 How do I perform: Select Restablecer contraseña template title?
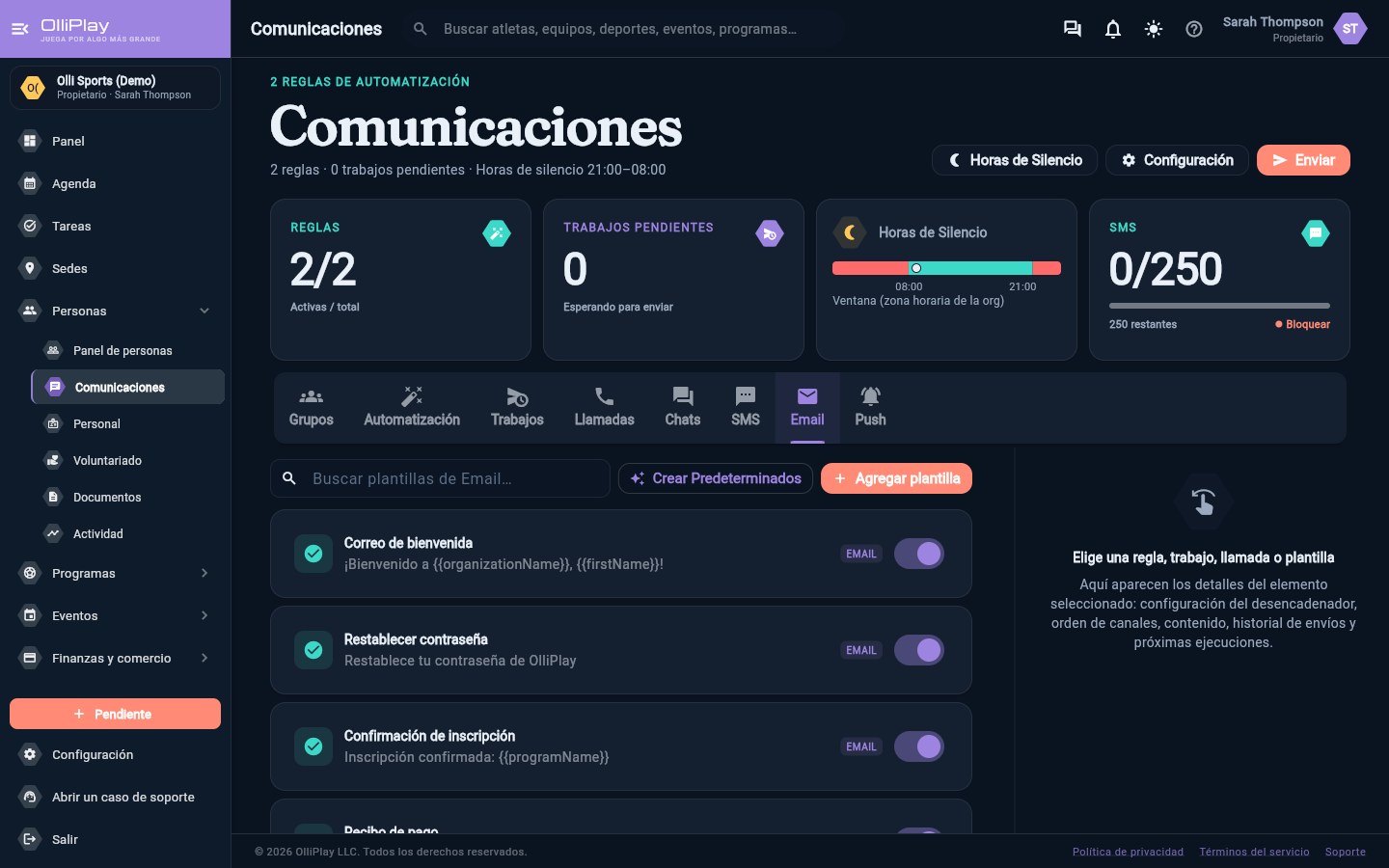click(x=416, y=639)
